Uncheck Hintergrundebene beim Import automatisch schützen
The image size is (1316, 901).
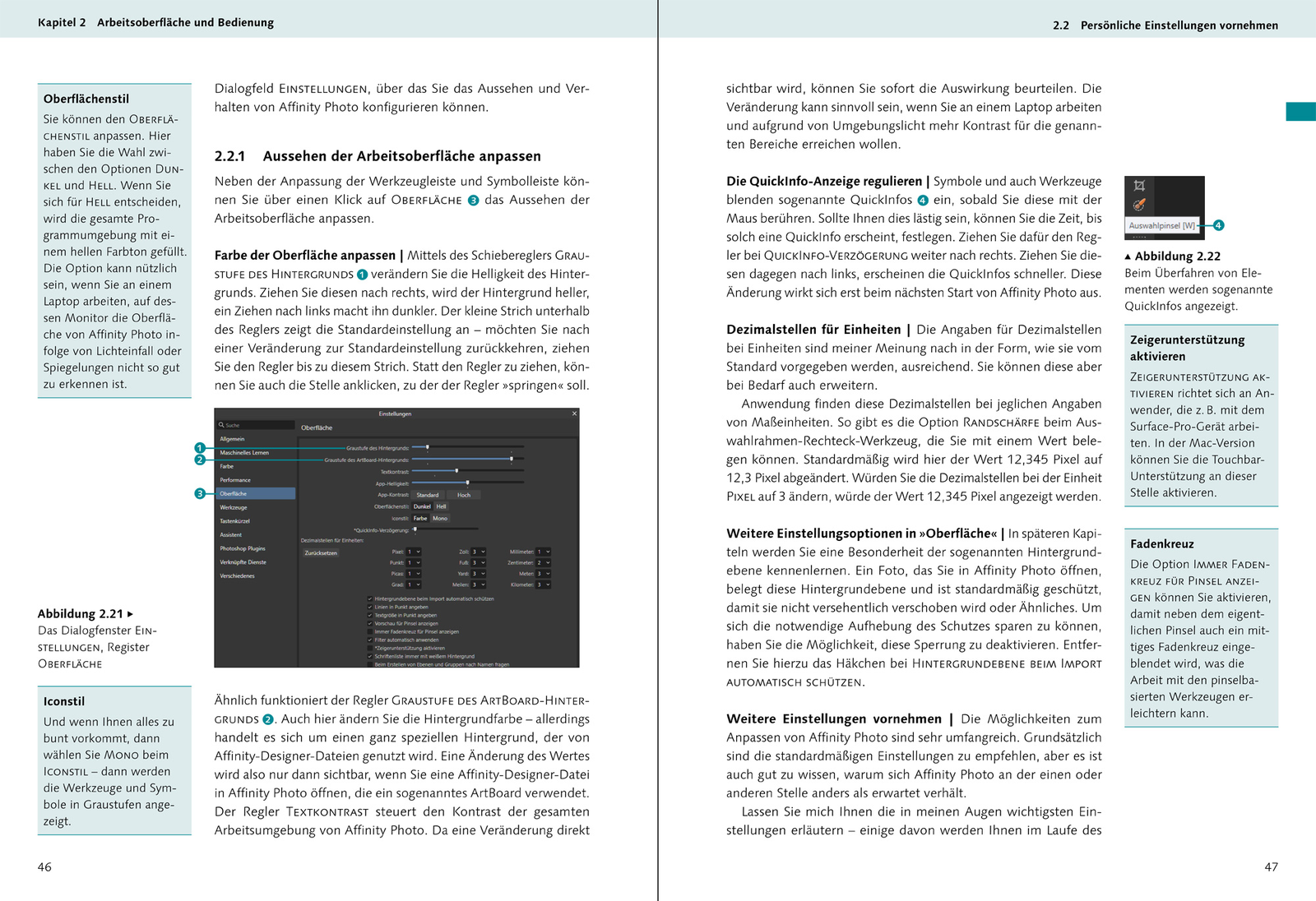pyautogui.click(x=370, y=598)
